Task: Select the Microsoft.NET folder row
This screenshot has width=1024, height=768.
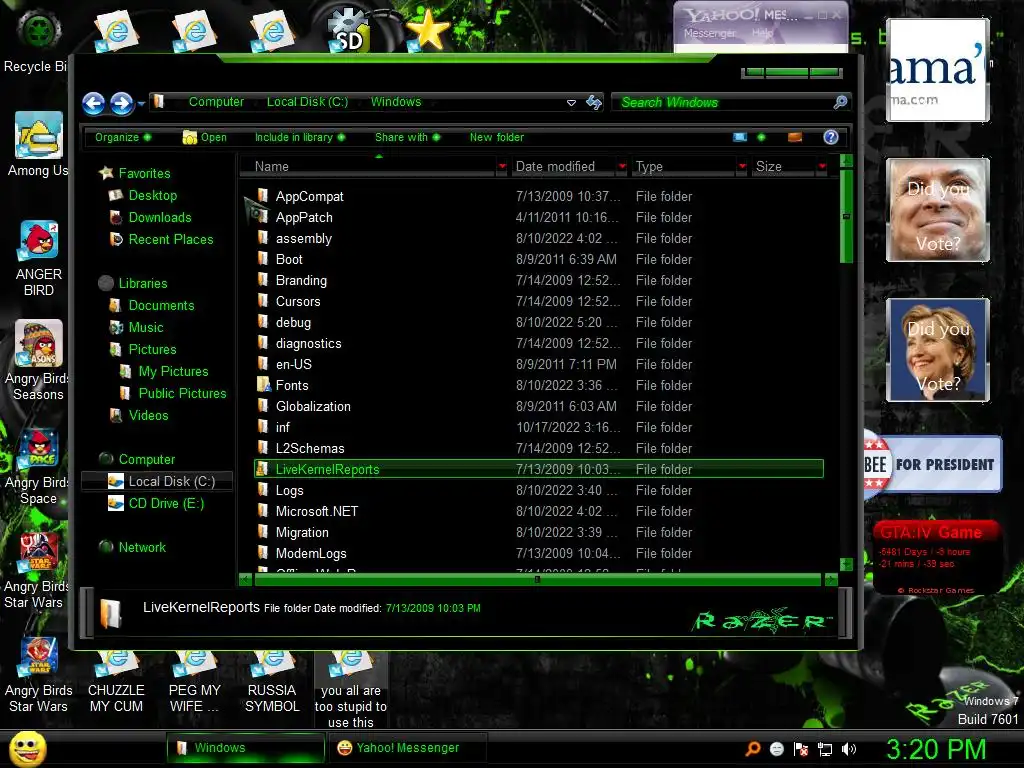Action: point(539,511)
